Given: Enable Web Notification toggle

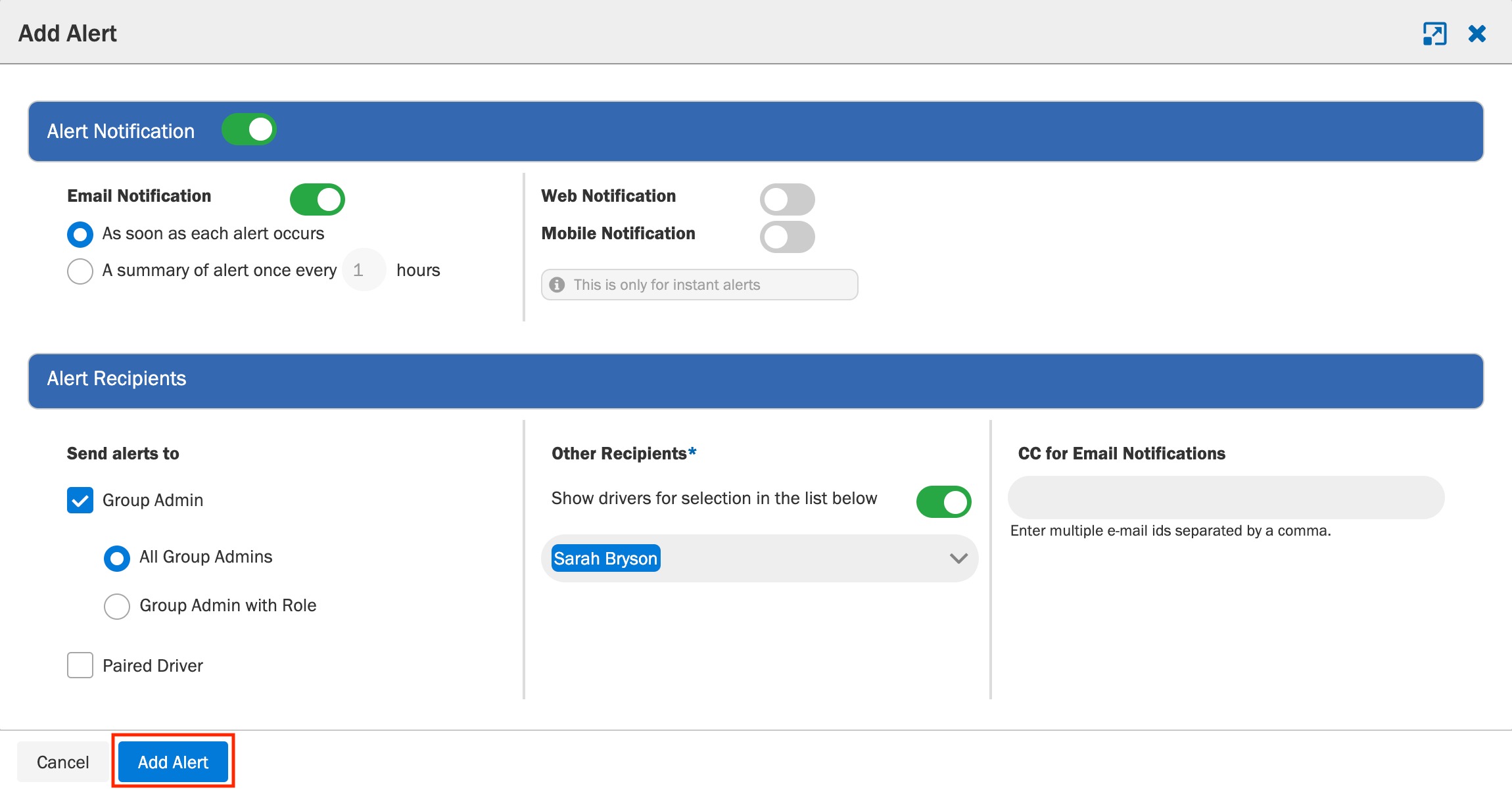Looking at the screenshot, I should tap(788, 199).
